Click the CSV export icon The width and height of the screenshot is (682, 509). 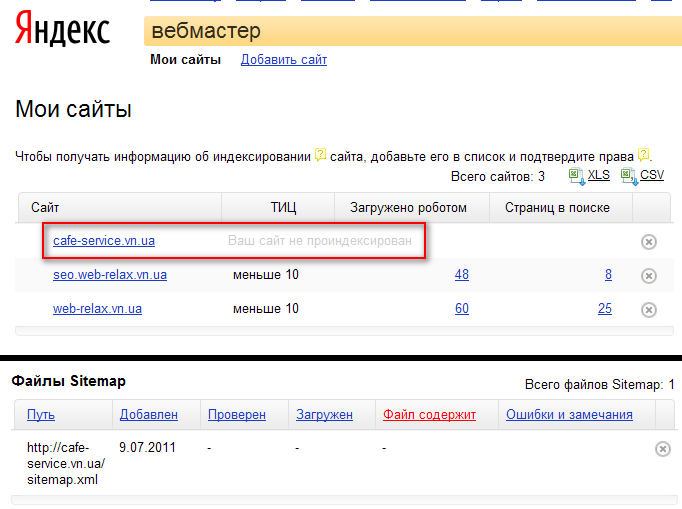(629, 176)
